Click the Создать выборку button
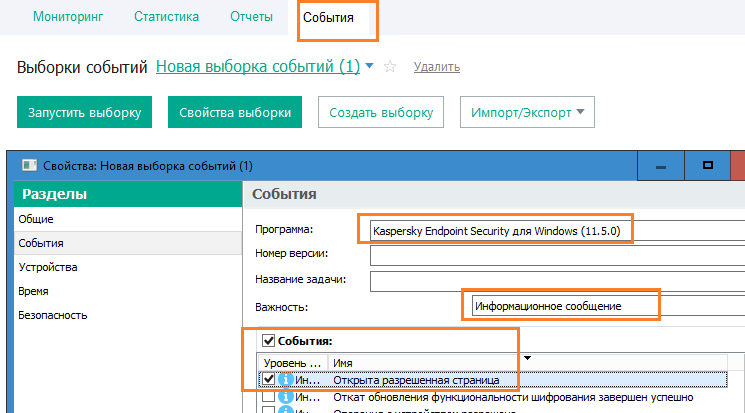The image size is (745, 413). pyautogui.click(x=381, y=112)
